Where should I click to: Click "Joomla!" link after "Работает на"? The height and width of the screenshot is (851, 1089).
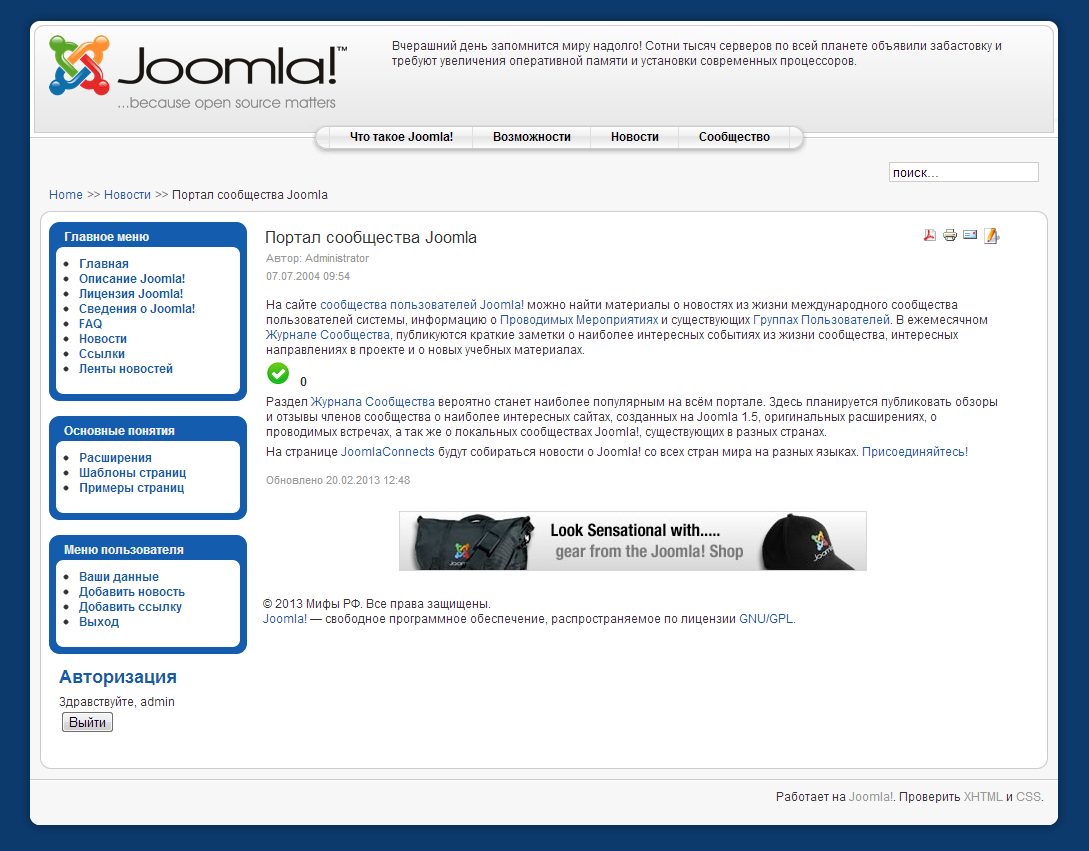pyautogui.click(x=871, y=797)
